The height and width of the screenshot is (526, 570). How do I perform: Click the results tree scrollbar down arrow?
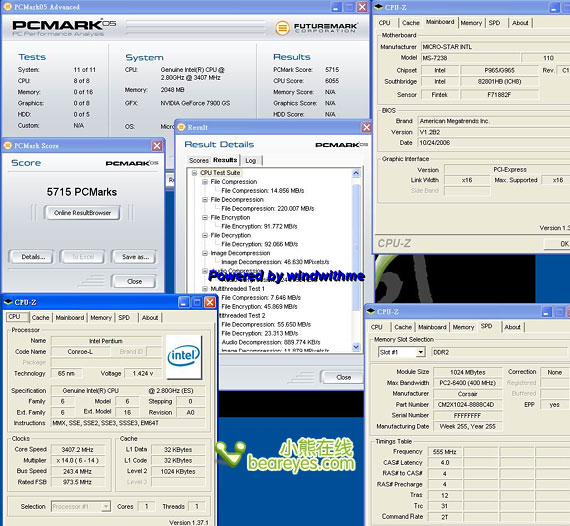(356, 347)
